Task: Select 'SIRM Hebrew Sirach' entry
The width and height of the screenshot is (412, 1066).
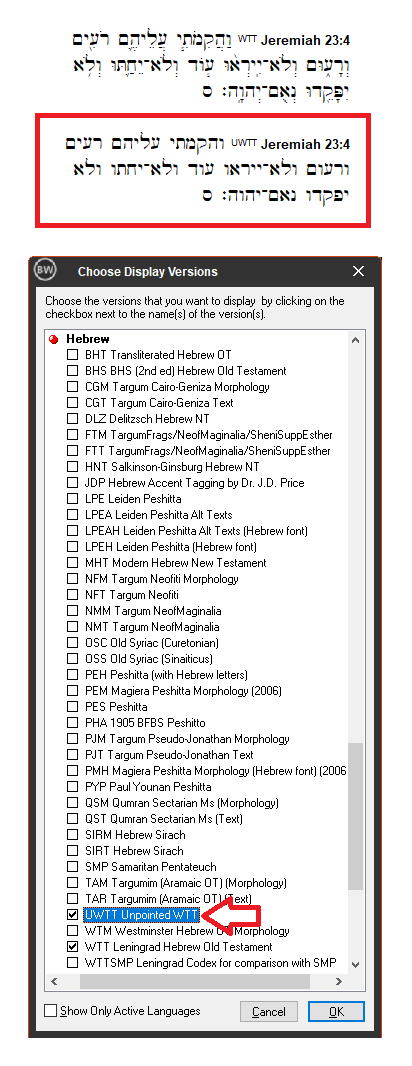Action: coord(135,835)
